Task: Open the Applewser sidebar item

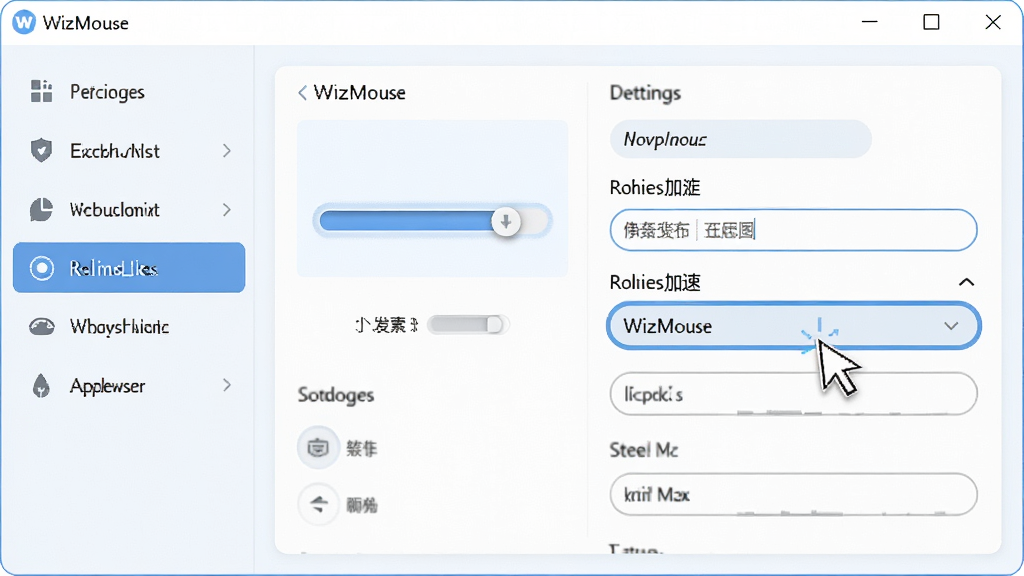Action: [x=129, y=386]
